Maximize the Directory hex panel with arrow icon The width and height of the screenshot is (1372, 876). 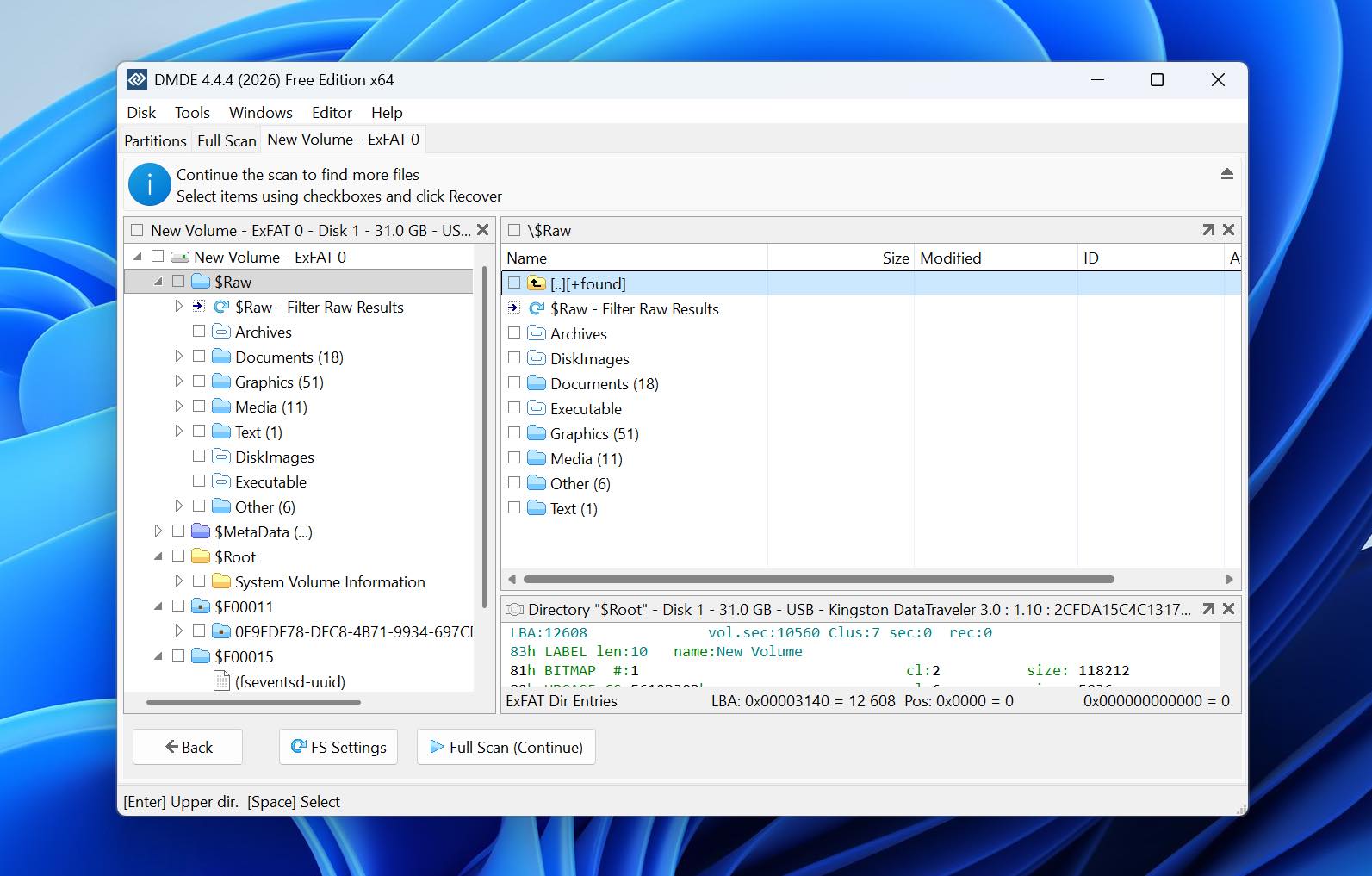click(1208, 609)
